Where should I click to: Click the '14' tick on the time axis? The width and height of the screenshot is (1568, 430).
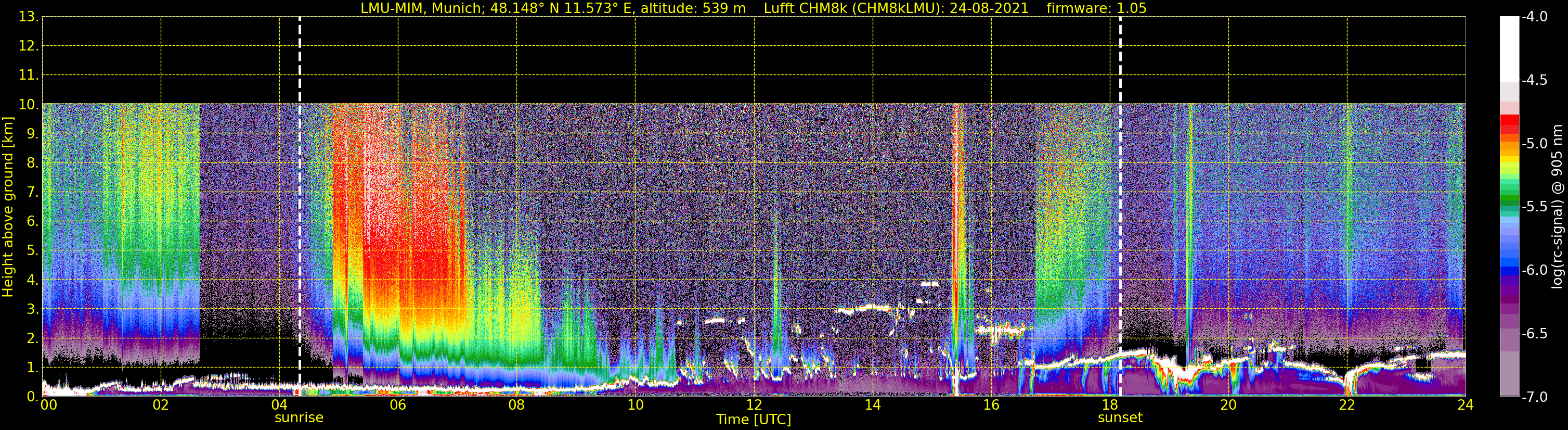pos(873,405)
